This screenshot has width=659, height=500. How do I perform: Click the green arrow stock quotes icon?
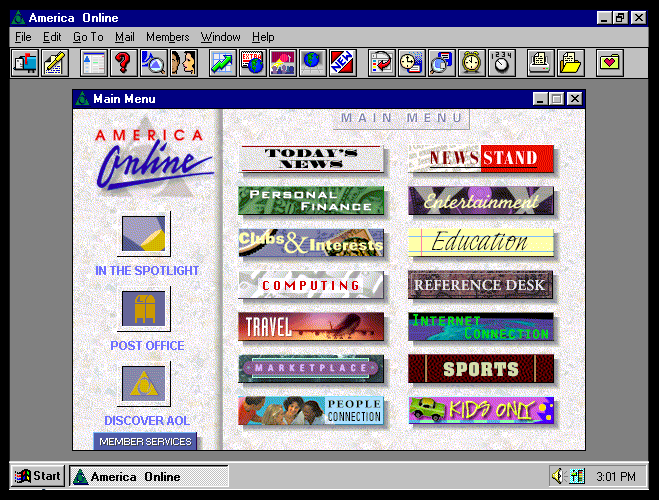pyautogui.click(x=223, y=63)
